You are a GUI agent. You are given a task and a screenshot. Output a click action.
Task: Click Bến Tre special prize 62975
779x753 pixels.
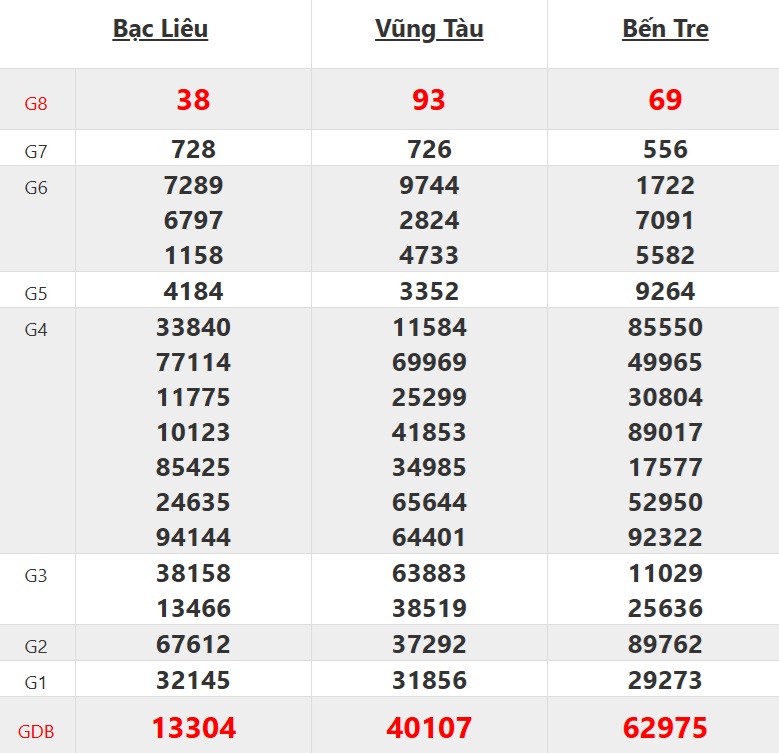pos(665,728)
